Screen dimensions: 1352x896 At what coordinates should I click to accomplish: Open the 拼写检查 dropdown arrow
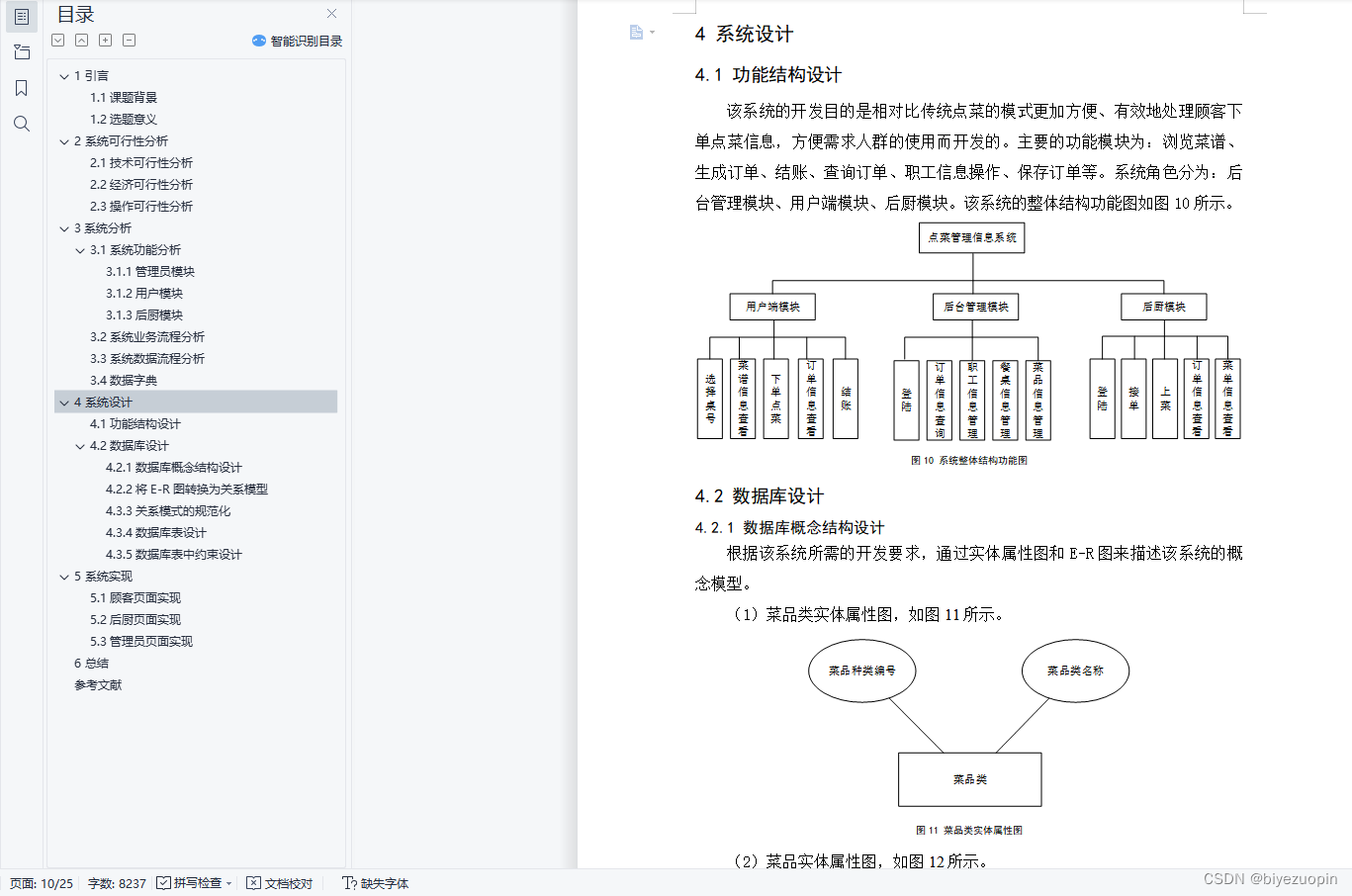[x=229, y=884]
